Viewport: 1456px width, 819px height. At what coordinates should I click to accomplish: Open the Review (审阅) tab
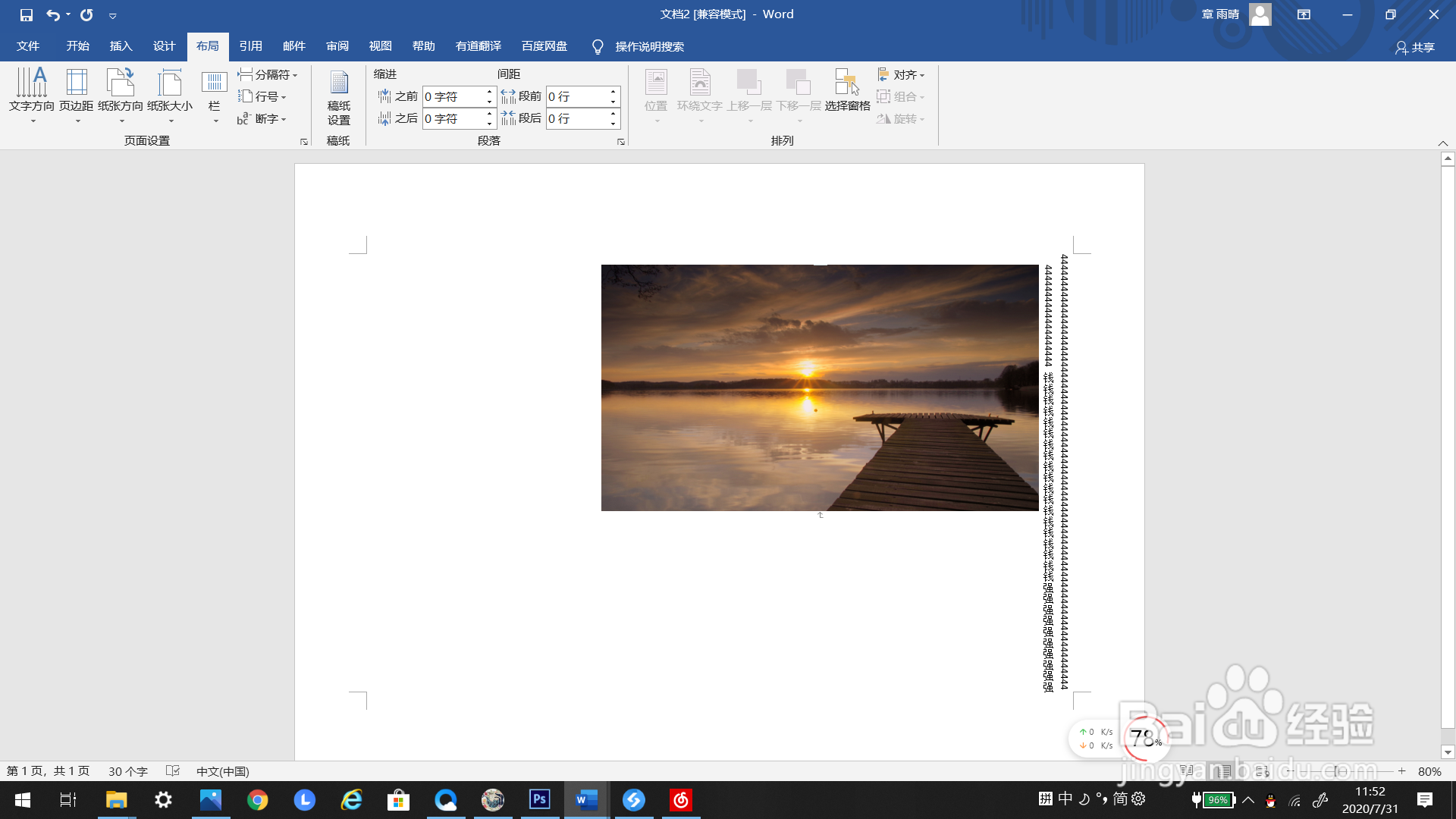337,46
